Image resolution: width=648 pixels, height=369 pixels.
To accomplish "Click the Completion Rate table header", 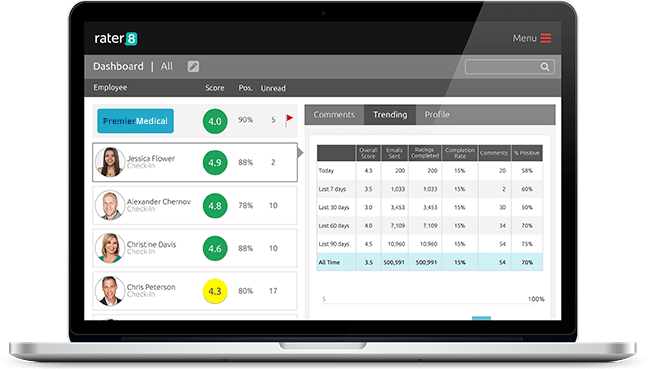I will pyautogui.click(x=460, y=153).
